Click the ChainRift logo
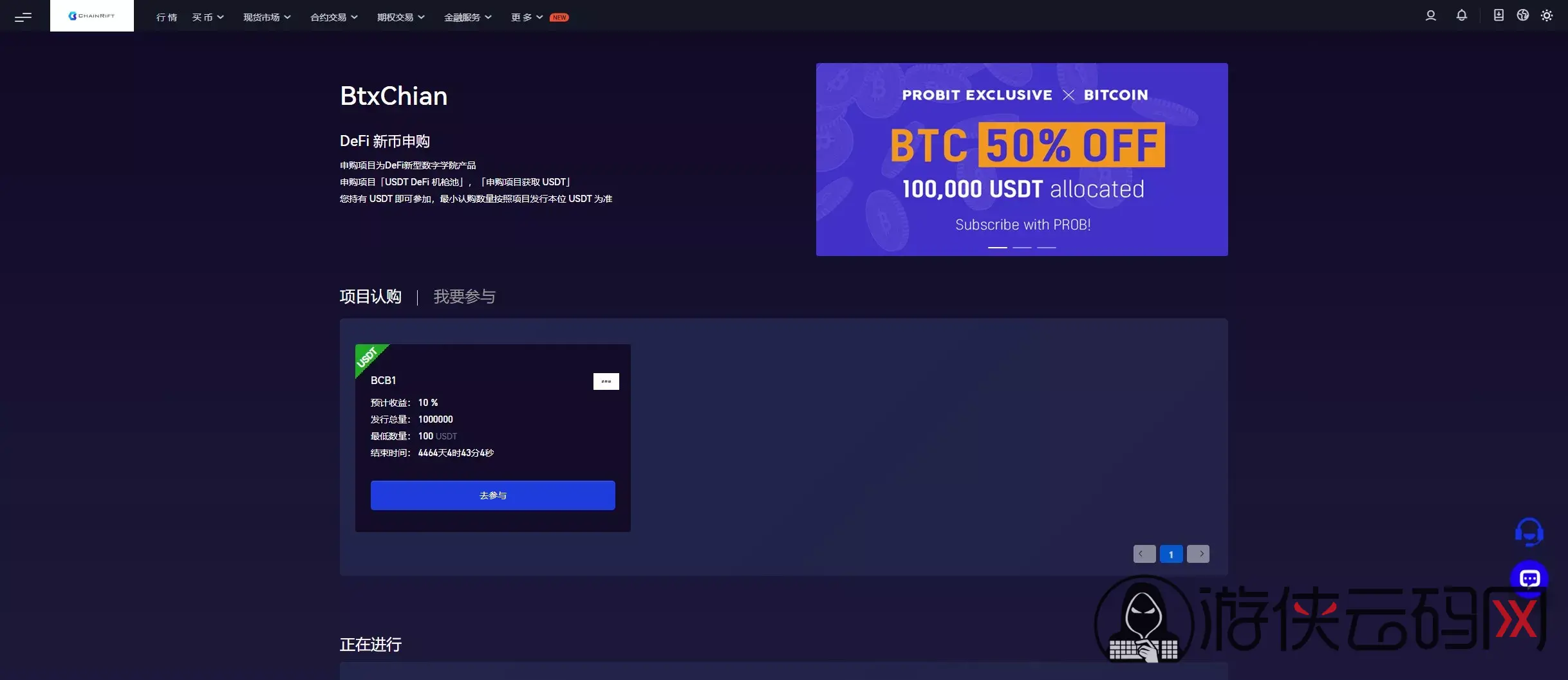This screenshot has height=680, width=1568. tap(92, 15)
